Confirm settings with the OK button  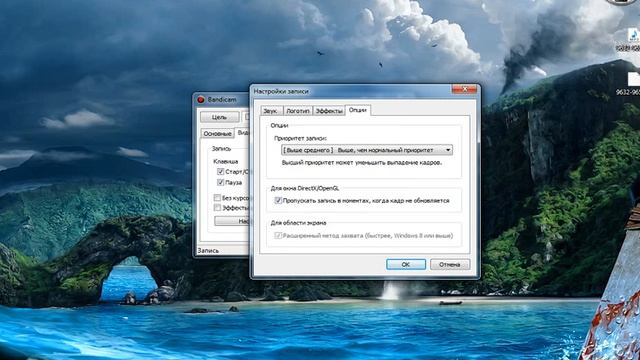point(406,264)
